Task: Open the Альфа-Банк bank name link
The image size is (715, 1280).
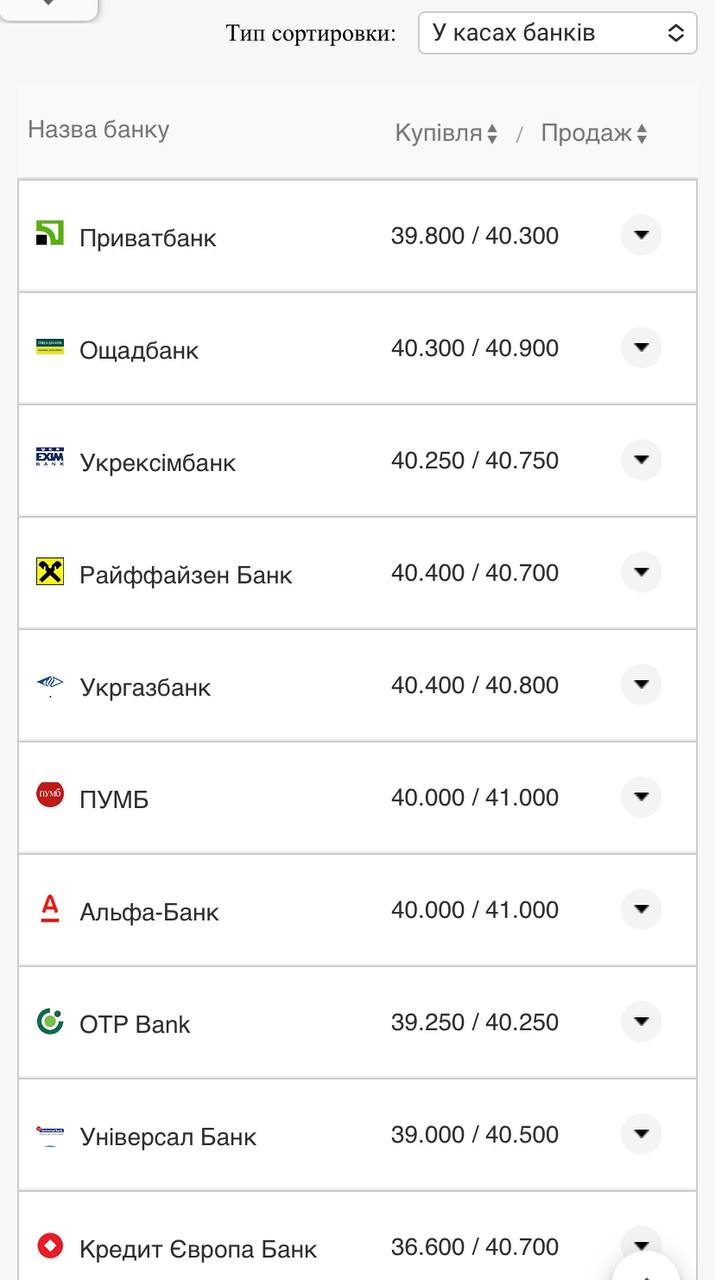Action: (x=149, y=912)
